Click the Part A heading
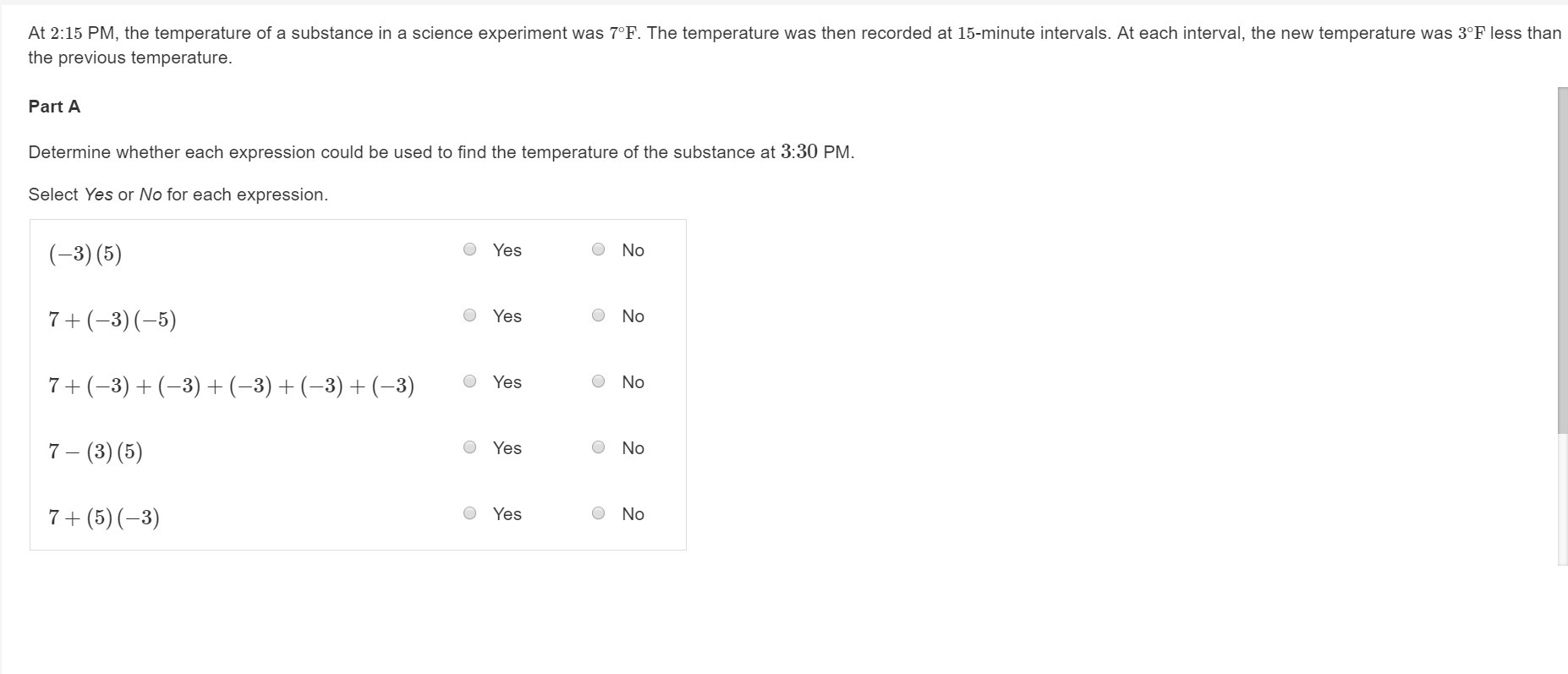 [54, 107]
